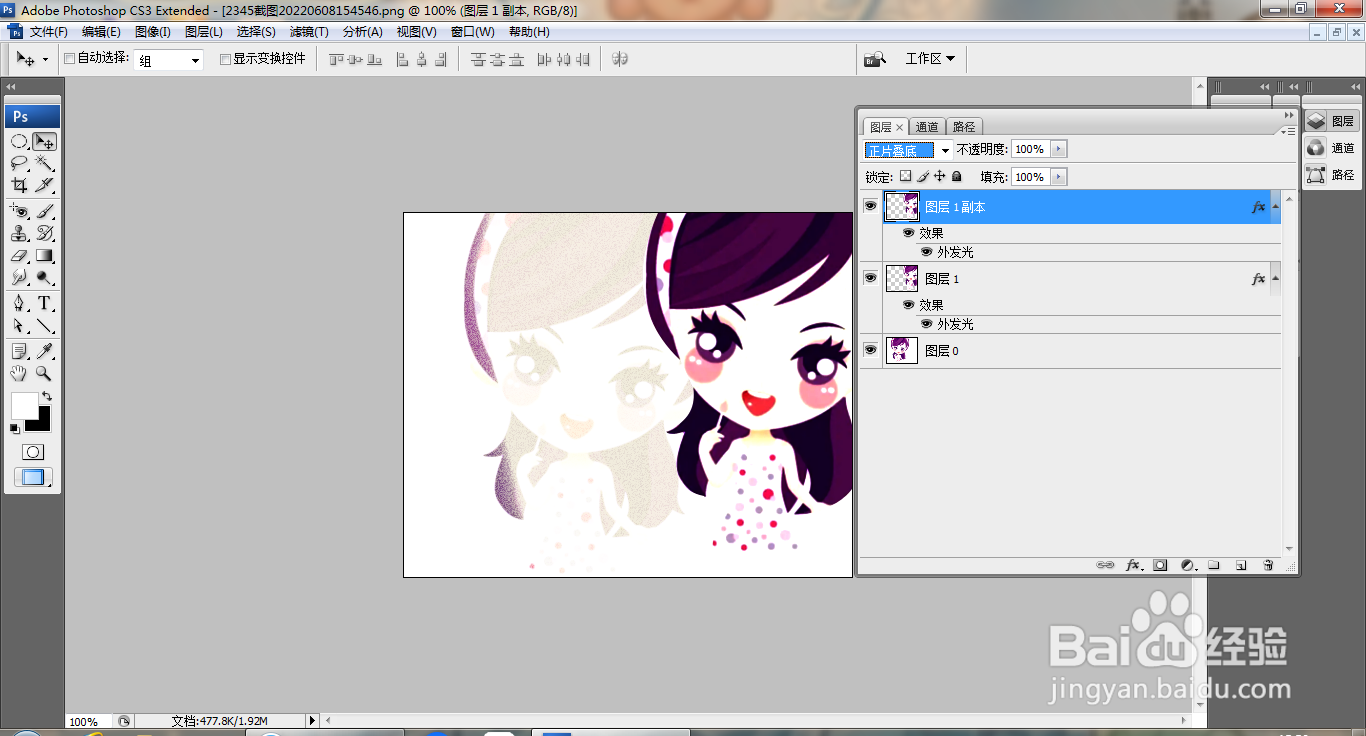Select the Type tool

[44, 303]
